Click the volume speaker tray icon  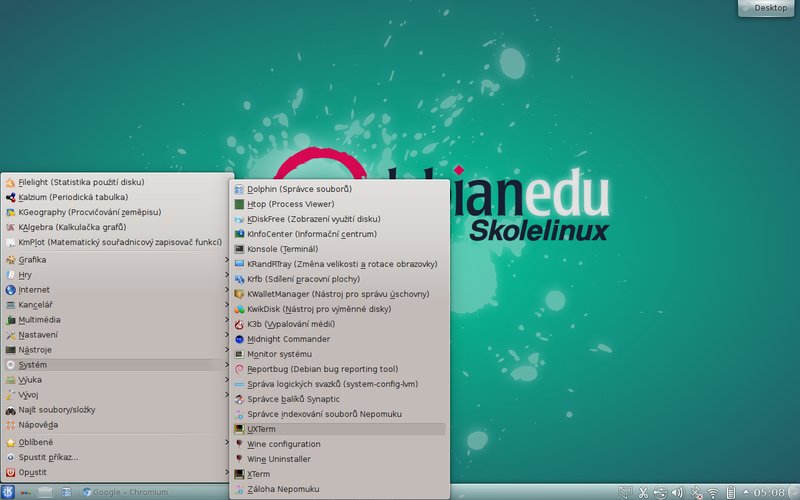(677, 492)
